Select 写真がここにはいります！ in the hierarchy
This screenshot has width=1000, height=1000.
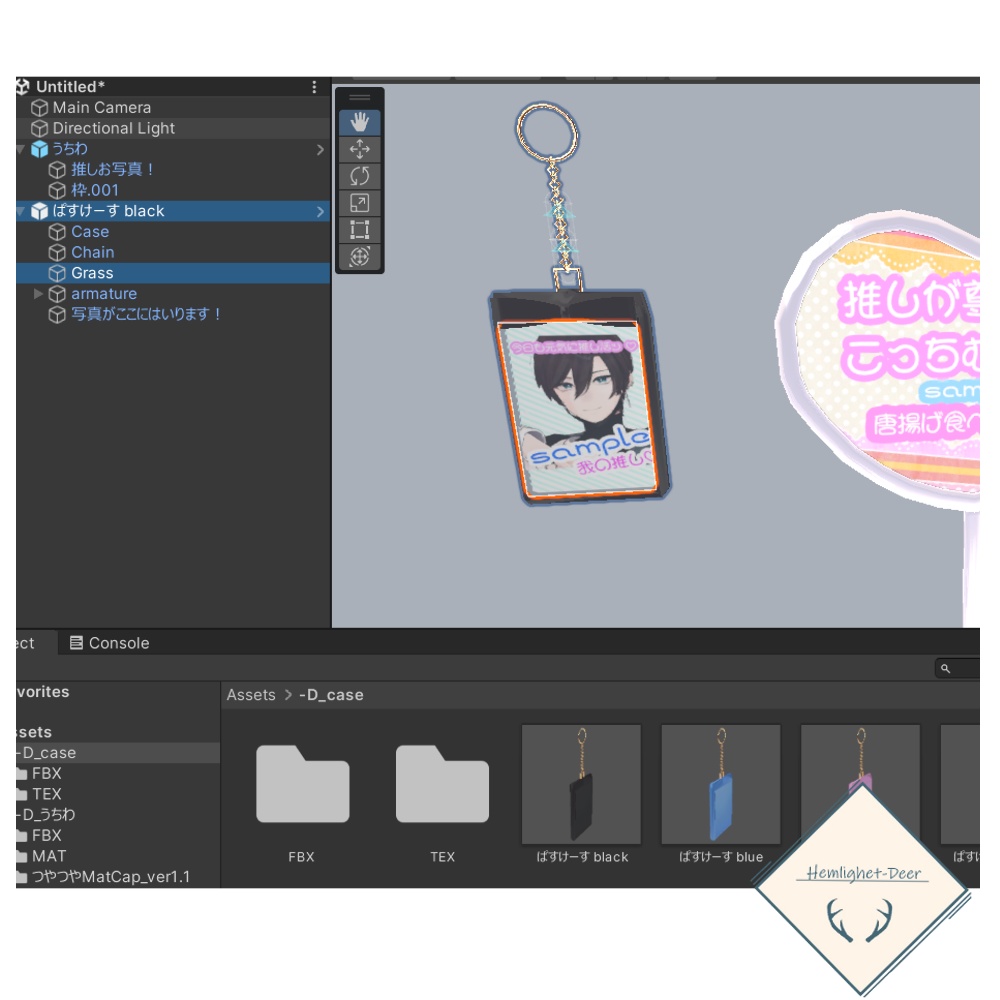pyautogui.click(x=172, y=314)
